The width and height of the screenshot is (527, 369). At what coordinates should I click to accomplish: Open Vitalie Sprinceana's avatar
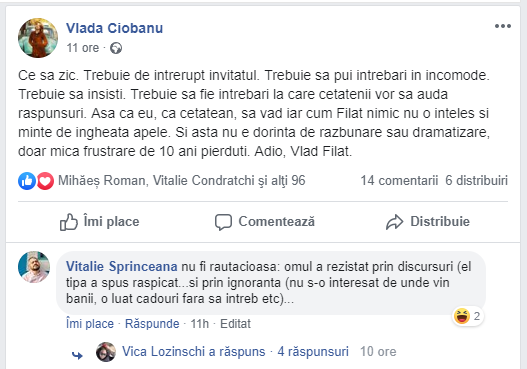tap(34, 267)
